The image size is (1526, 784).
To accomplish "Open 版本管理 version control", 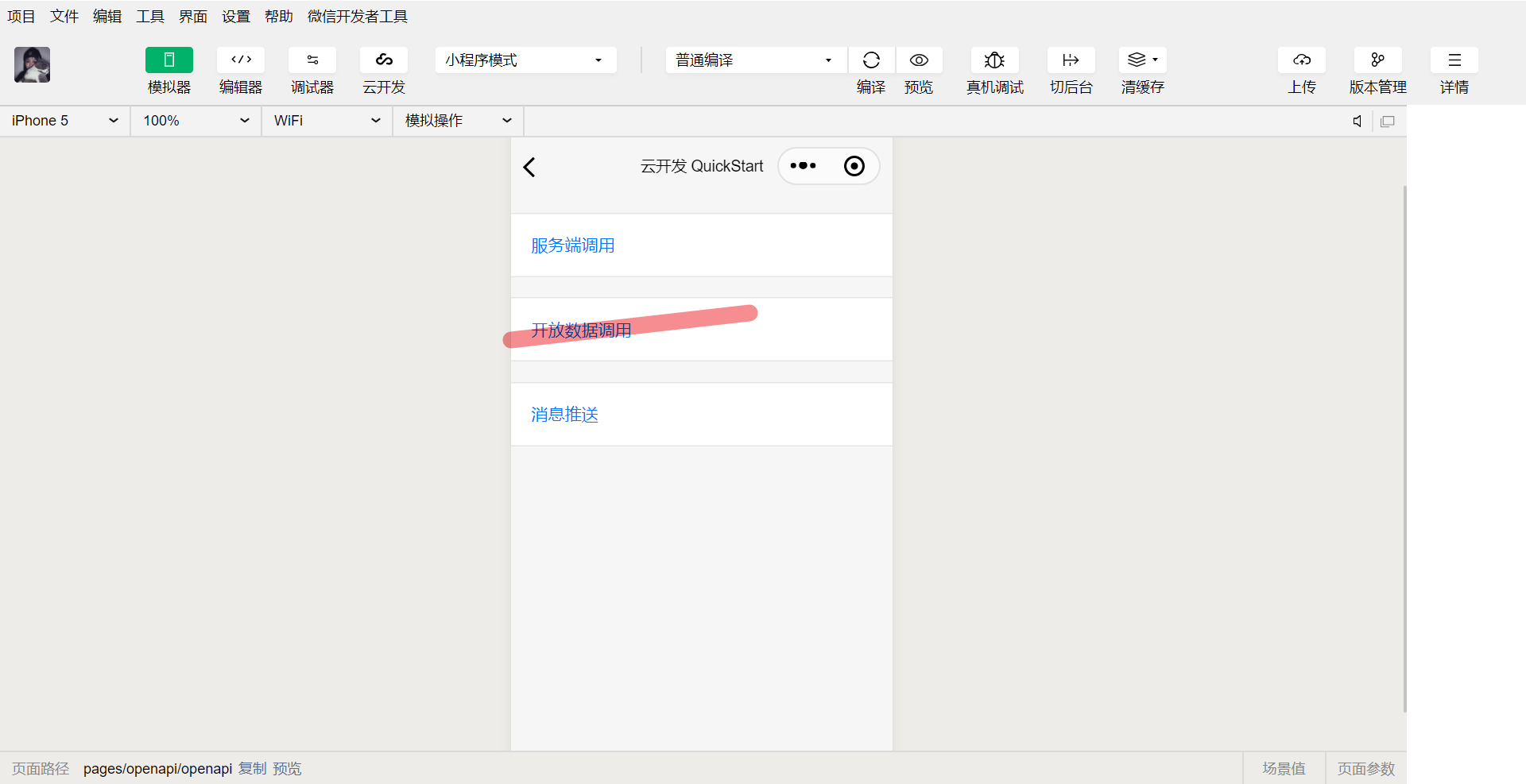I will pos(1377,60).
